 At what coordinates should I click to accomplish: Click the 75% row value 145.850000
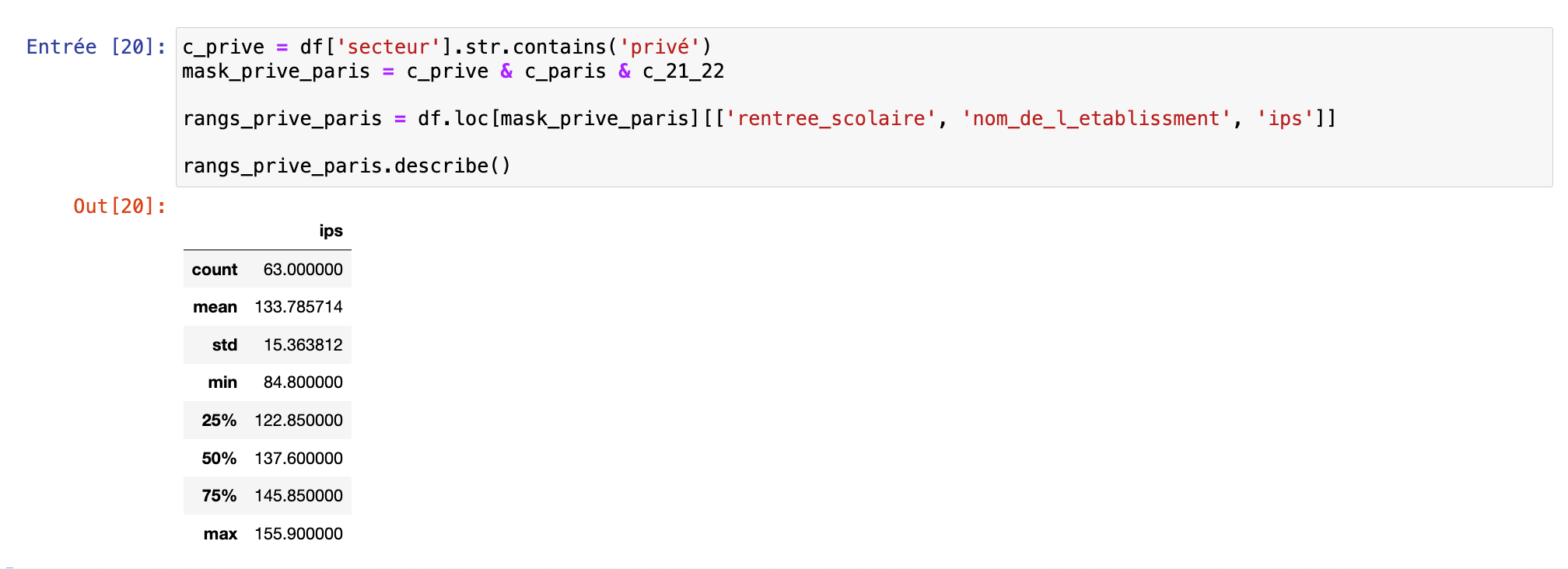(299, 496)
